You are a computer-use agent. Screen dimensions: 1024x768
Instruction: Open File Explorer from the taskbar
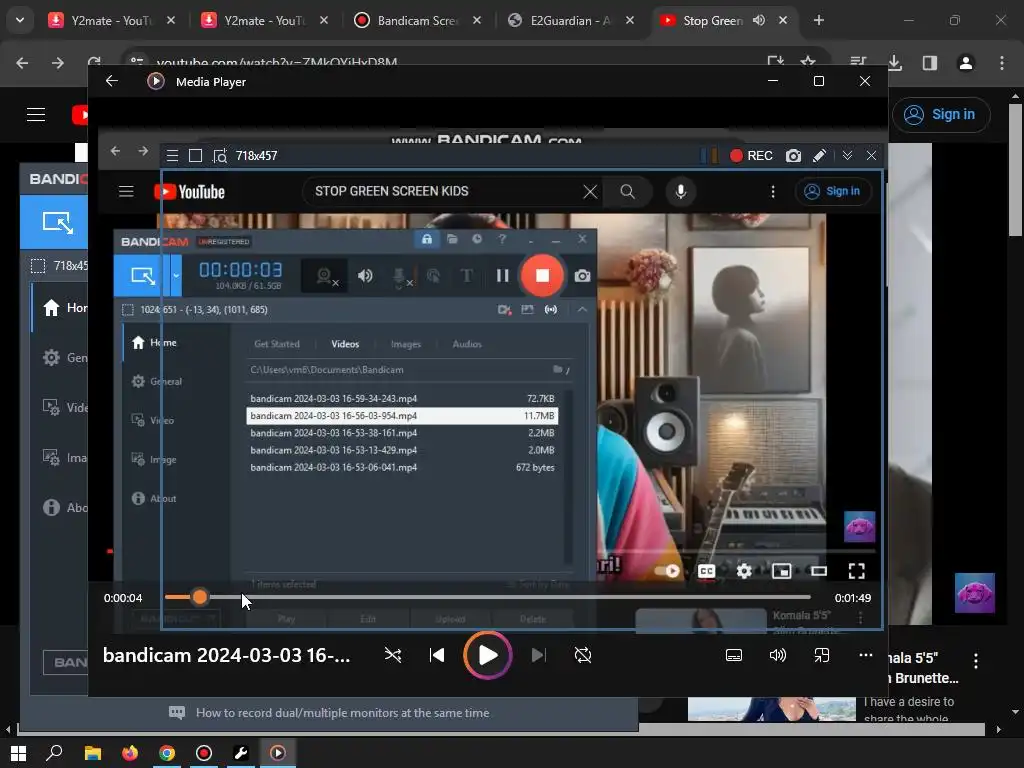coord(93,753)
